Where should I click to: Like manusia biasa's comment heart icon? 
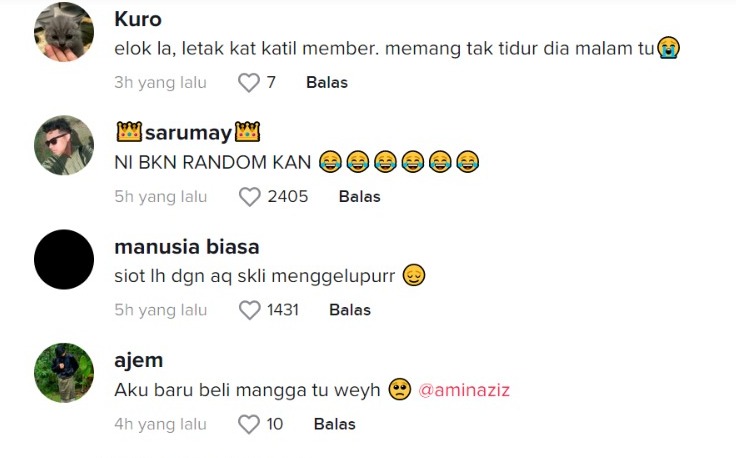pos(250,311)
